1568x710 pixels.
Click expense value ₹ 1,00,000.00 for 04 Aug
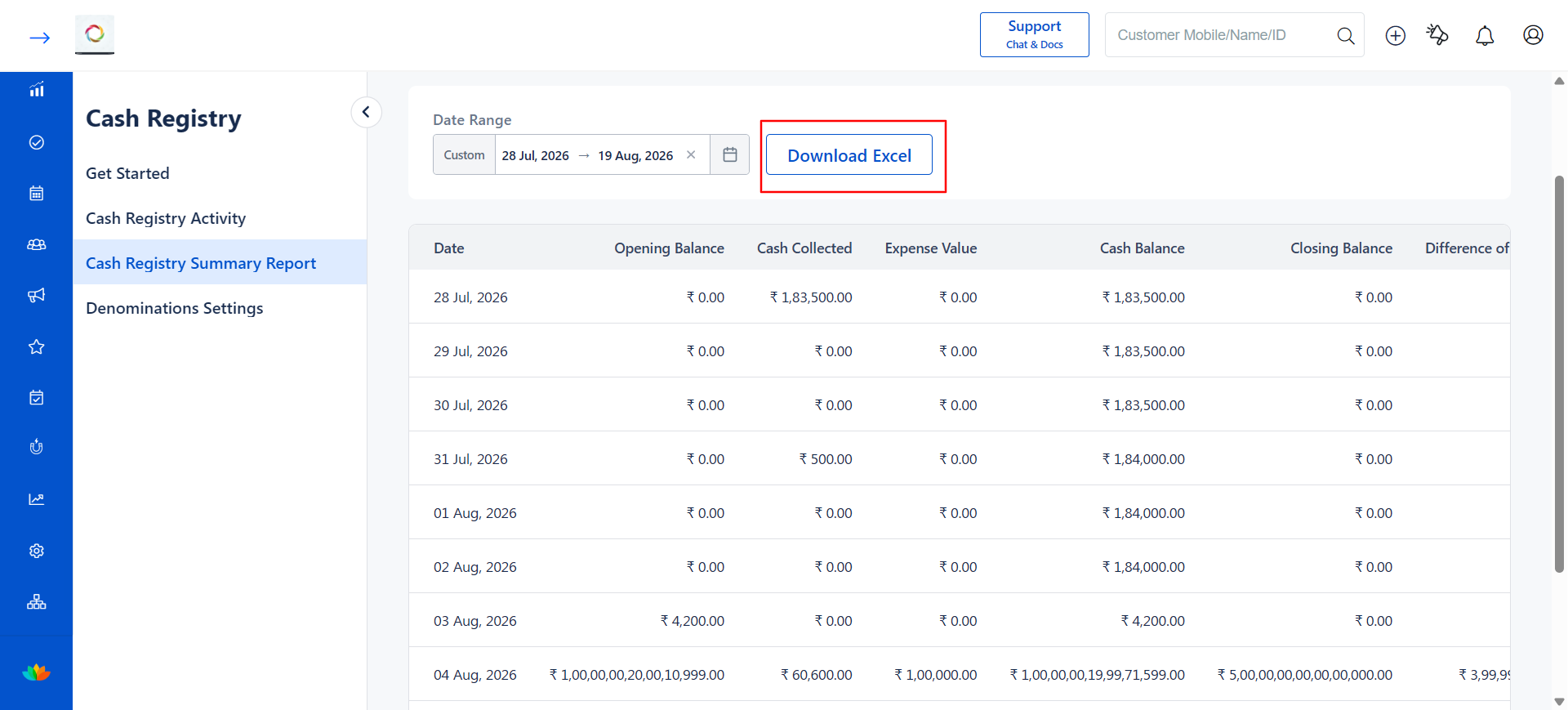point(936,675)
